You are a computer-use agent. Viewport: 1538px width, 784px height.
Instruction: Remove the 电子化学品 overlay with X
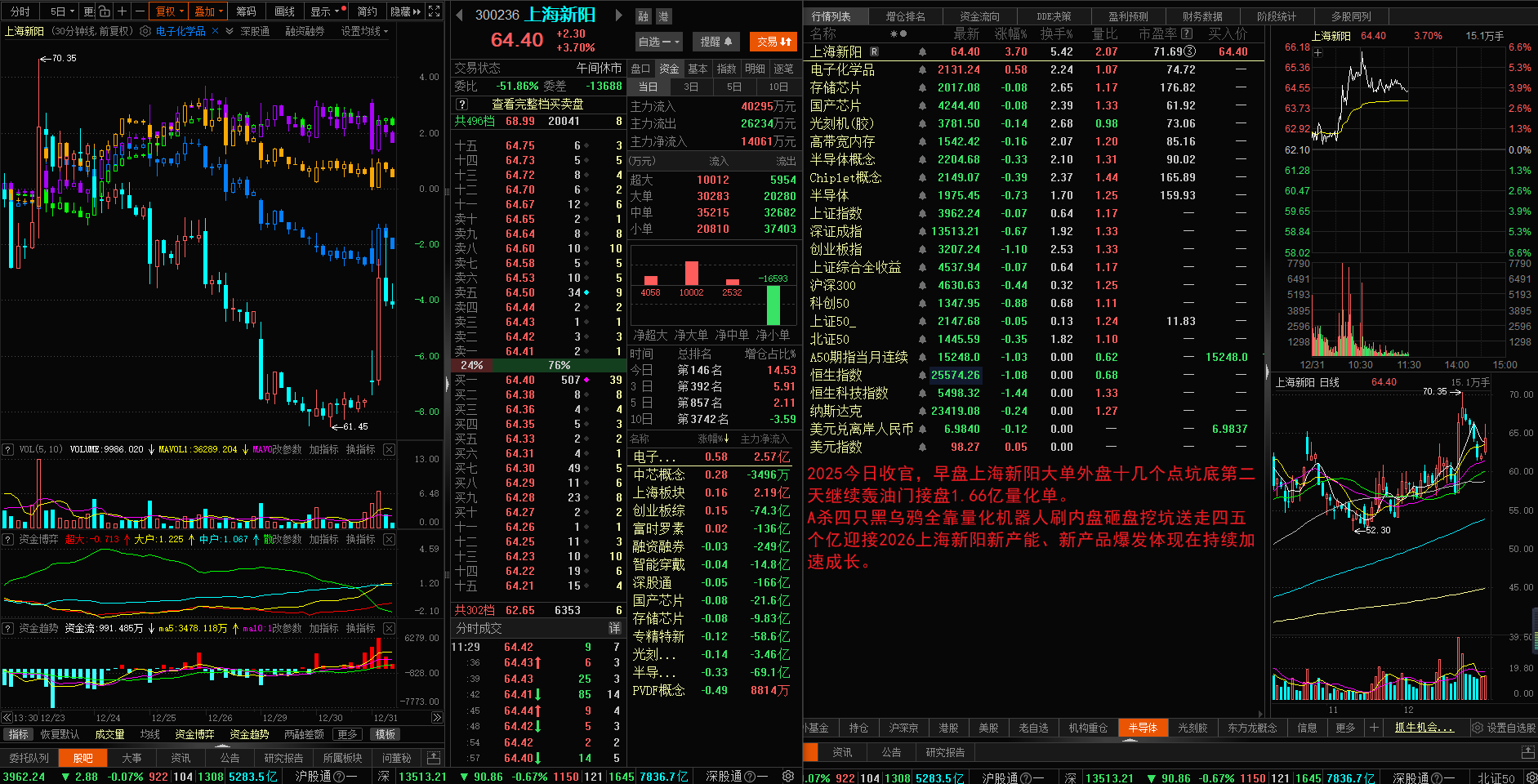click(x=215, y=31)
